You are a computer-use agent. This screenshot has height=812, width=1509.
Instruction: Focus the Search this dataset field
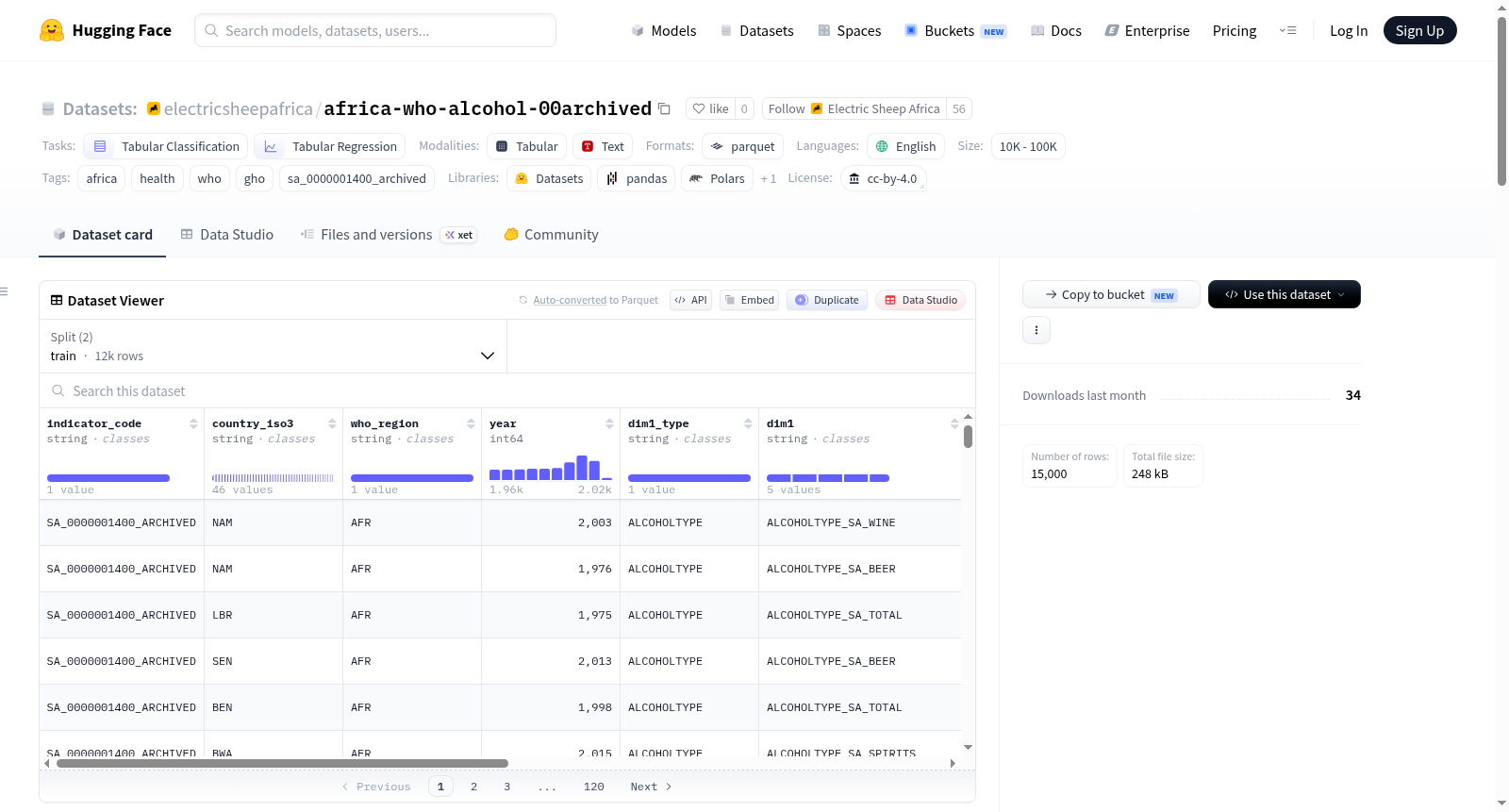point(507,390)
